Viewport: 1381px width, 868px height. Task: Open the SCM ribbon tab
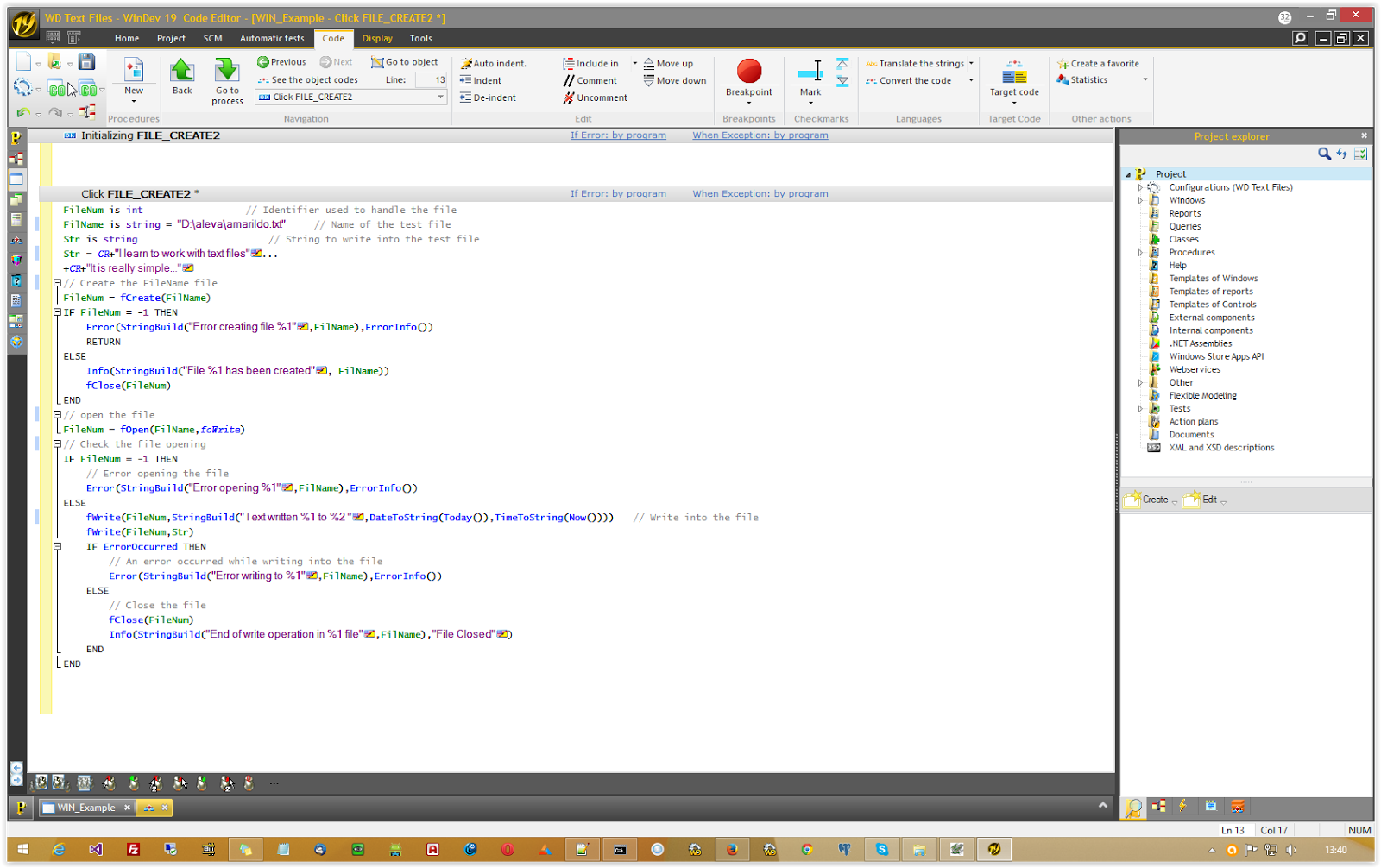(x=212, y=38)
